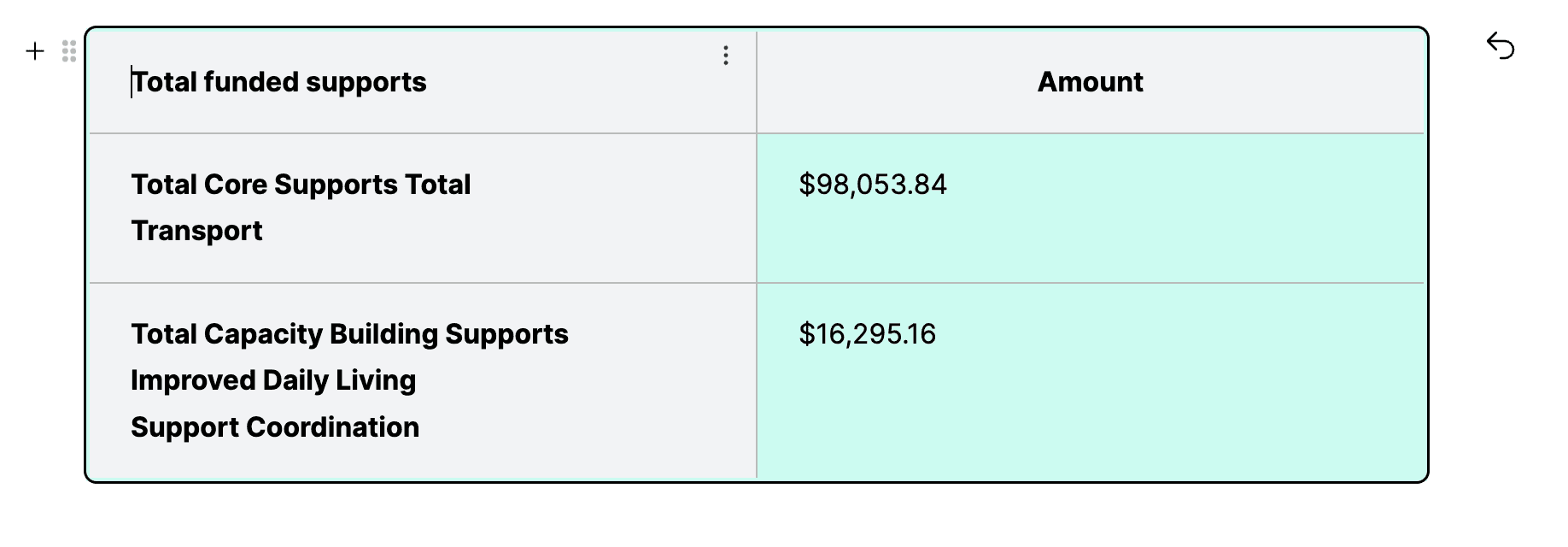
Task: Click blank mint area under $16,295.16
Action: pos(1090,410)
